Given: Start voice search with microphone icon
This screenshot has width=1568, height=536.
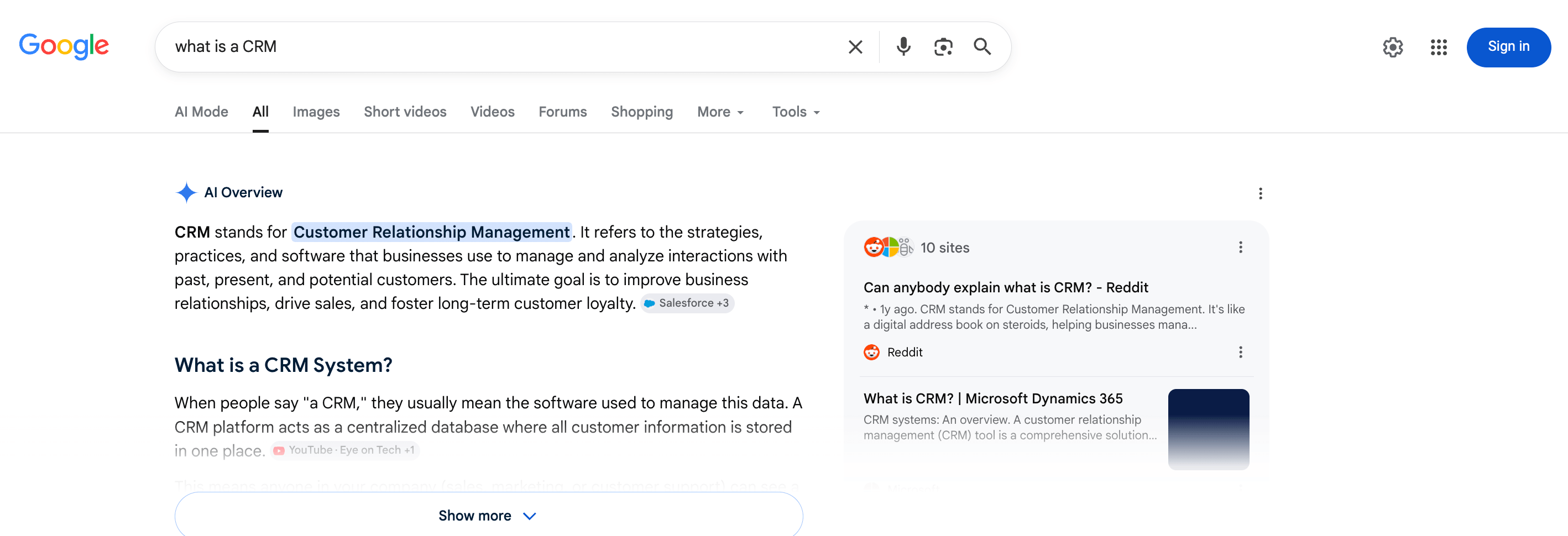Looking at the screenshot, I should (903, 47).
